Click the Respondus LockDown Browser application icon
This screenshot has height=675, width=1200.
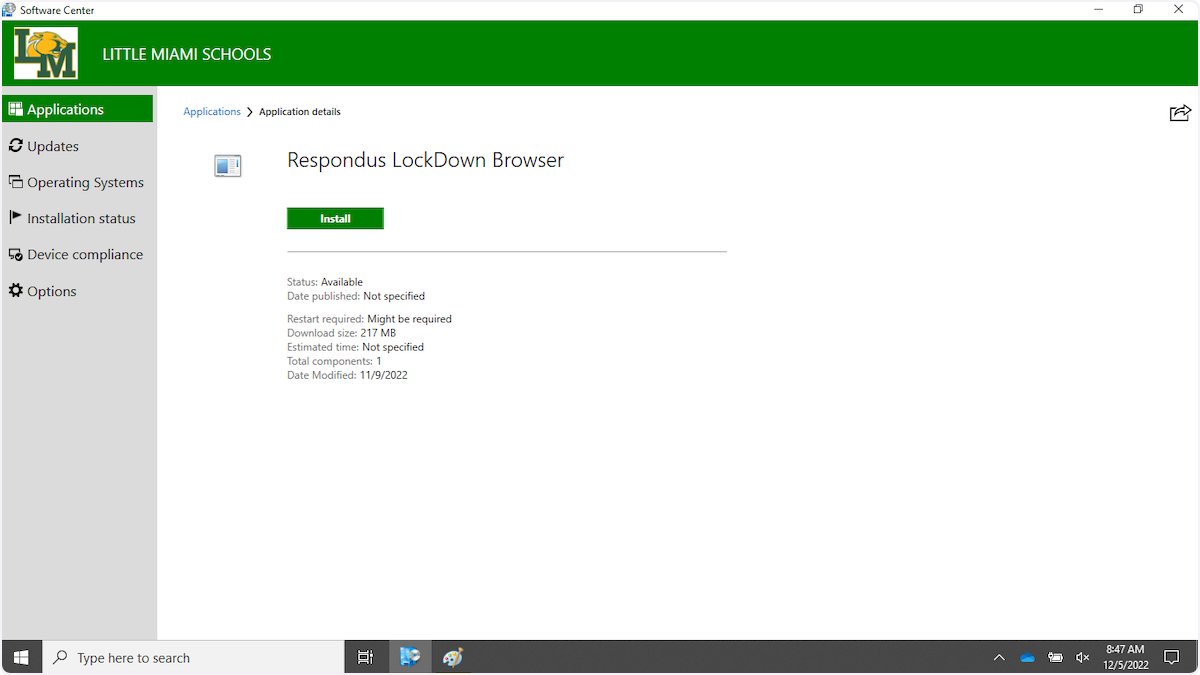[228, 166]
